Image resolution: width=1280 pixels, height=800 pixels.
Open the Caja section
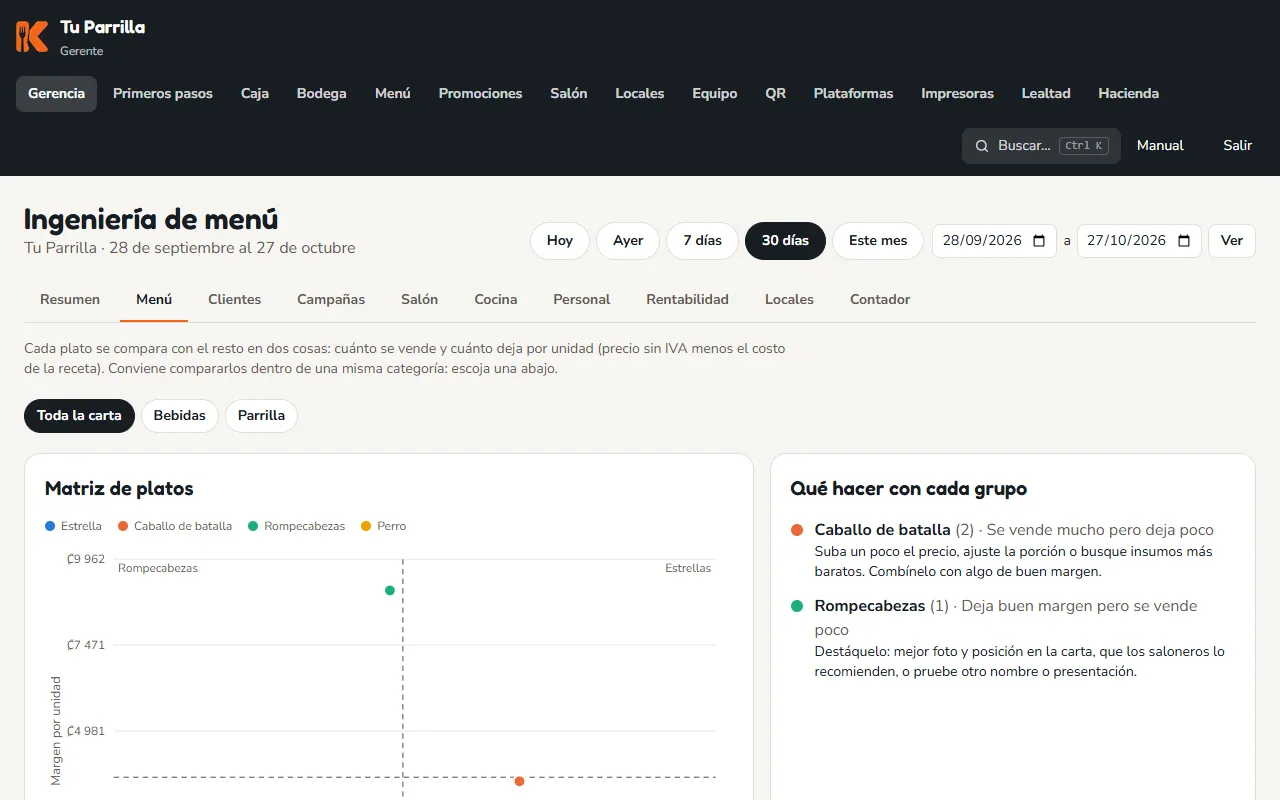click(x=255, y=94)
